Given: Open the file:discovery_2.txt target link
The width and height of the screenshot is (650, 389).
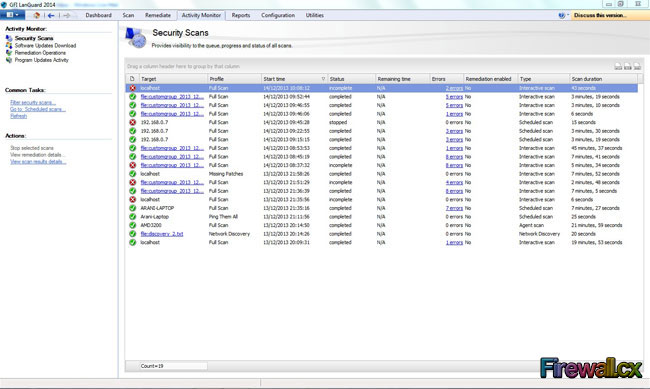Looking at the screenshot, I should pos(162,234).
